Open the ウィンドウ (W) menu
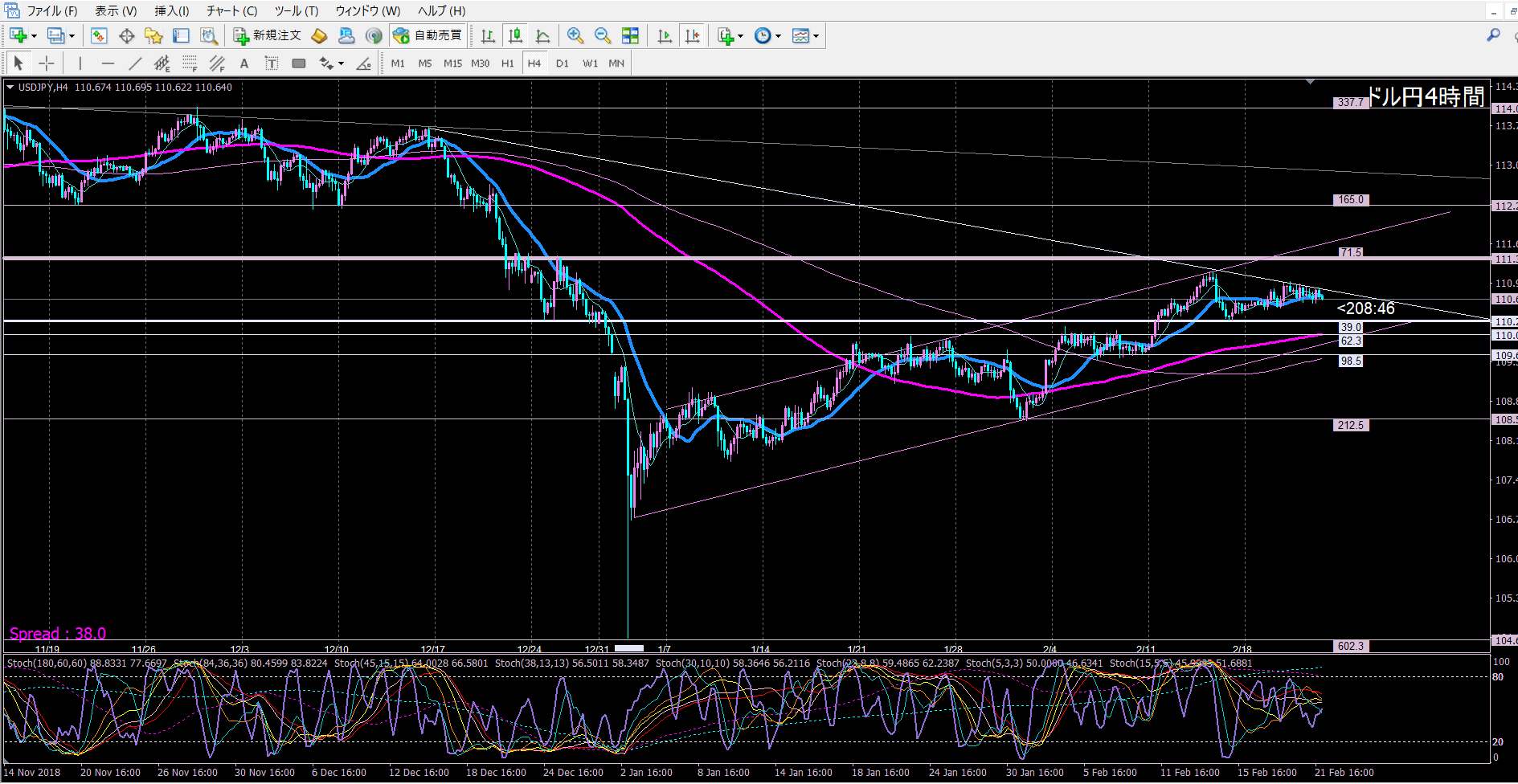The height and width of the screenshot is (784, 1518). click(x=367, y=10)
